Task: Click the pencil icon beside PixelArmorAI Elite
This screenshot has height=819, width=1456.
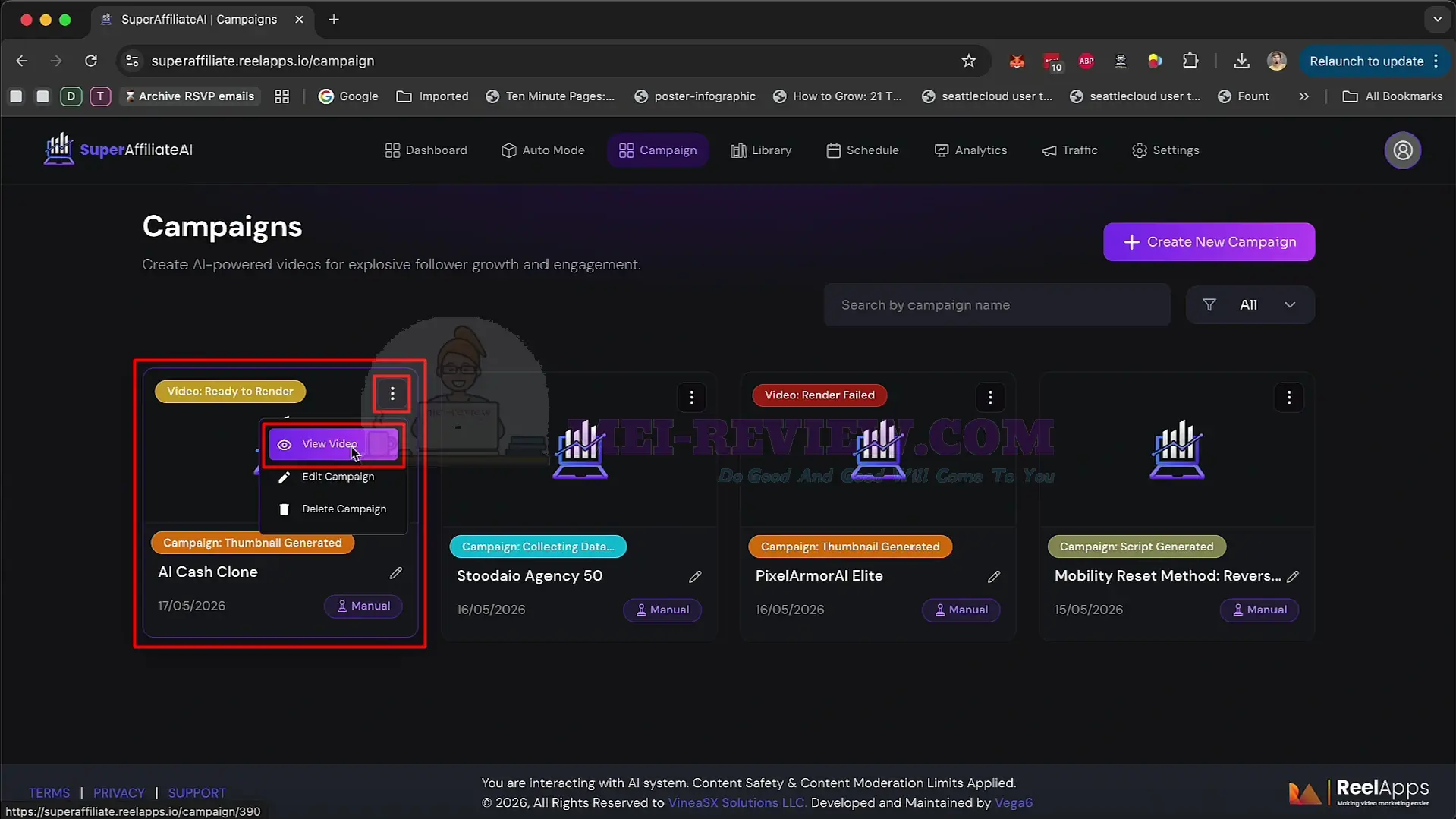Action: pyautogui.click(x=994, y=577)
